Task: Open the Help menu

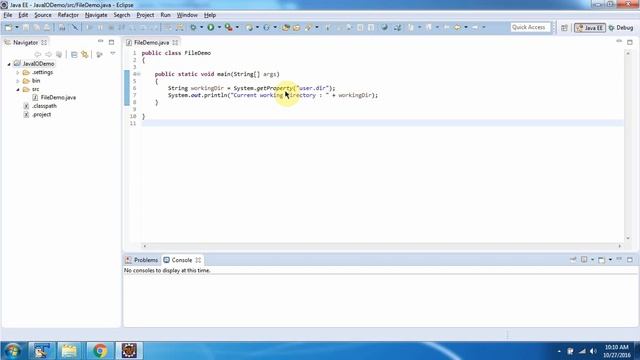Action: pyautogui.click(x=210, y=15)
